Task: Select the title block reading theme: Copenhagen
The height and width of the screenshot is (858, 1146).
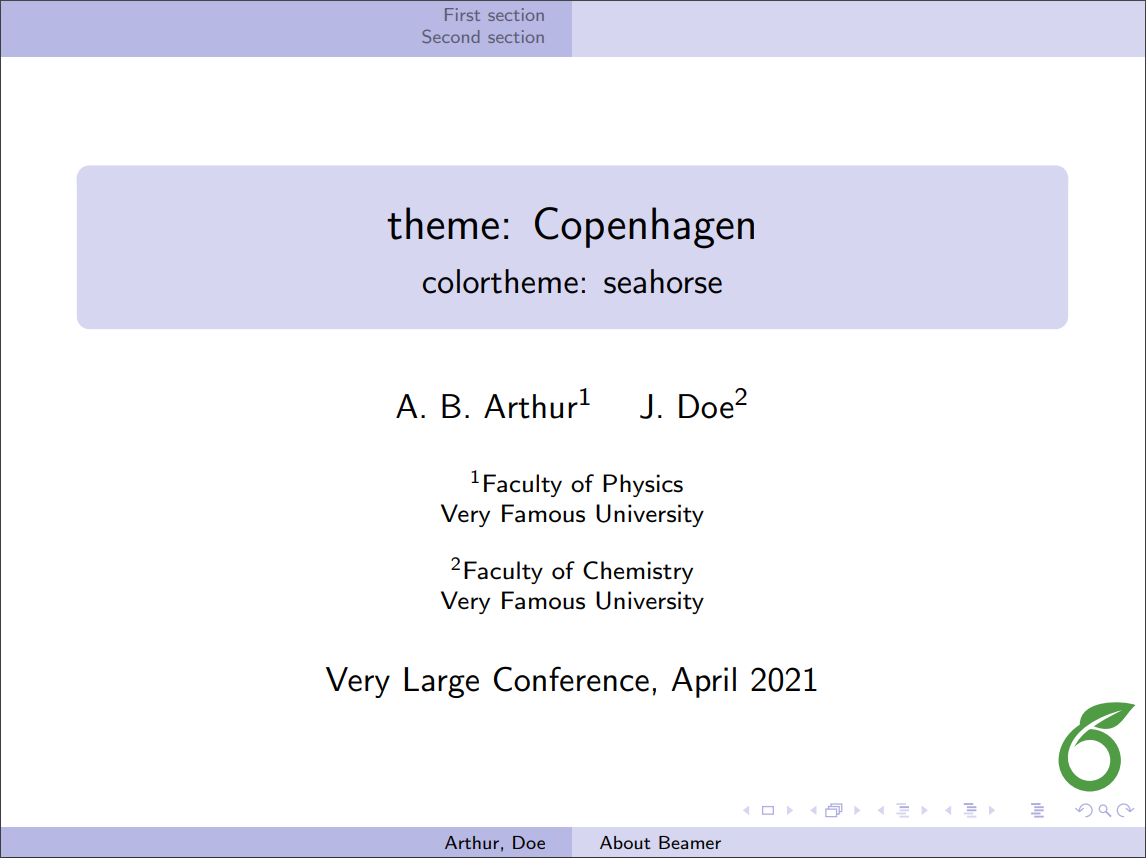Action: tap(572, 226)
